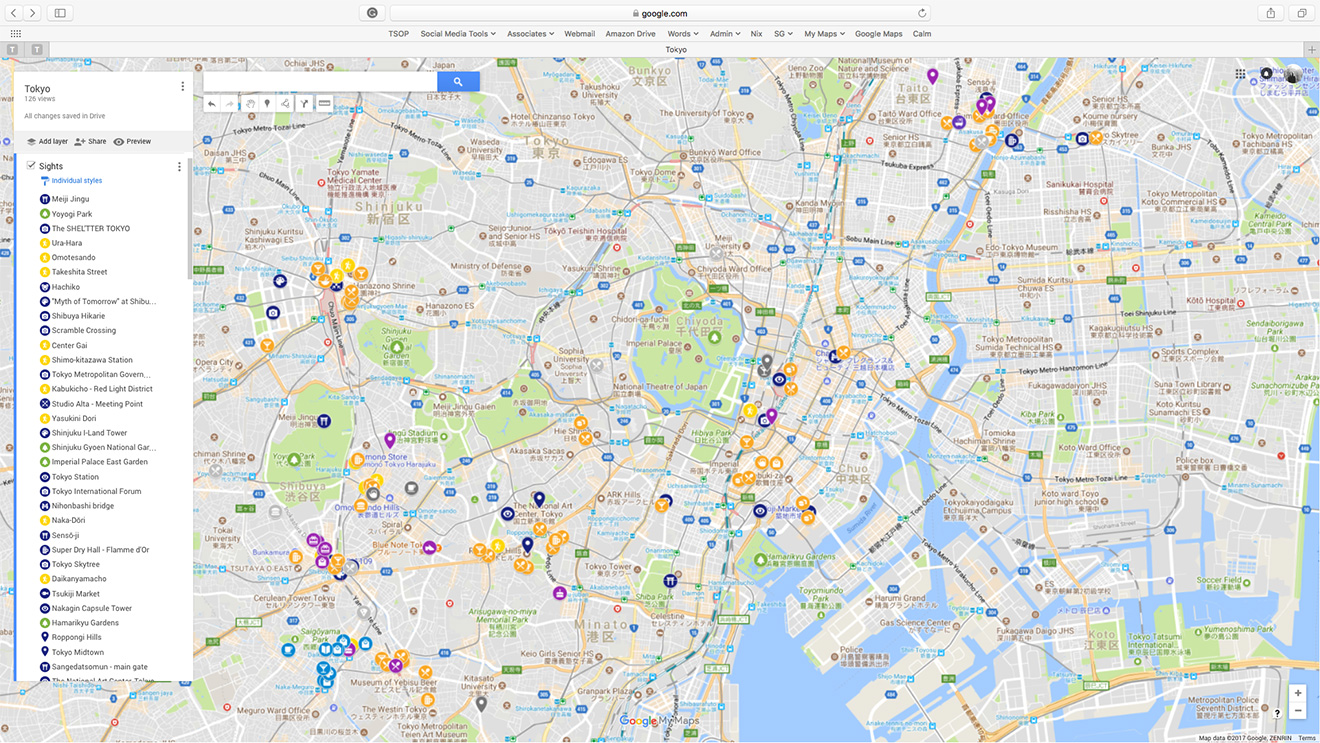Viewport: 1320px width, 743px height.
Task: Select Tokyo Skytree in Sights list
Action: (x=76, y=564)
